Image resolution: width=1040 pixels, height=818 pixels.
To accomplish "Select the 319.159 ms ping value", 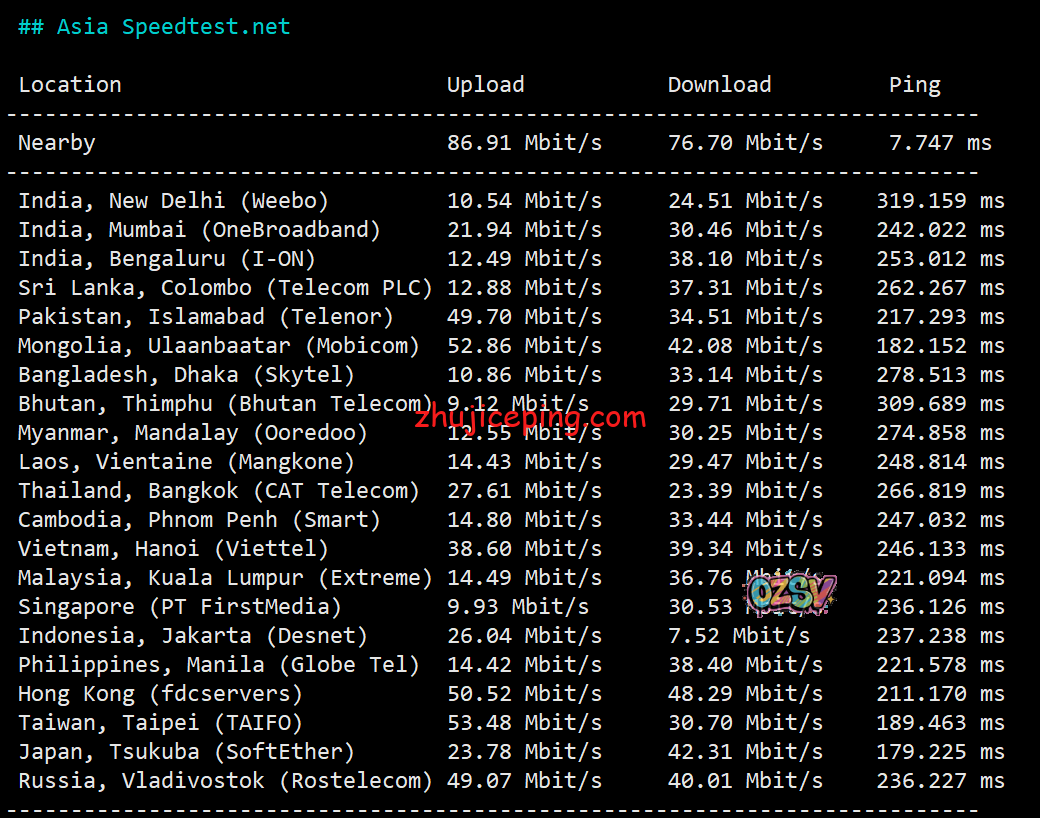I will pyautogui.click(x=940, y=201).
